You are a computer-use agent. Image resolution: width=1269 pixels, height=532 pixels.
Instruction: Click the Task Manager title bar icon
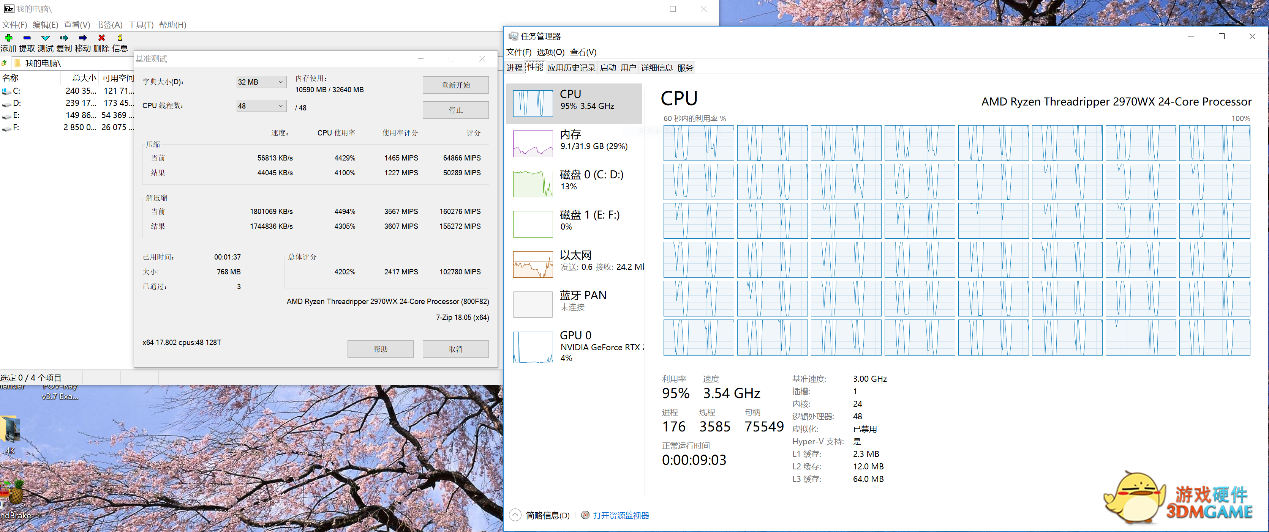513,37
